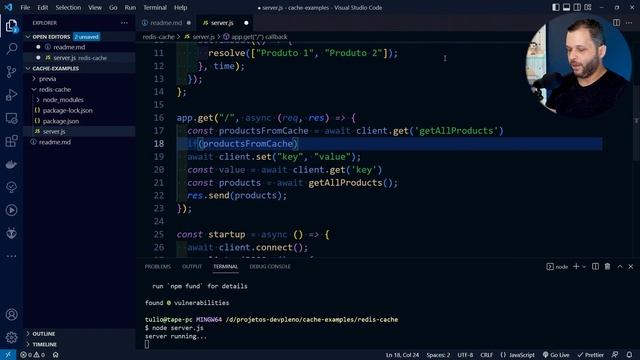Open the Testing view icon
Image resolution: width=640 pixels, height=360 pixels.
click(11, 187)
